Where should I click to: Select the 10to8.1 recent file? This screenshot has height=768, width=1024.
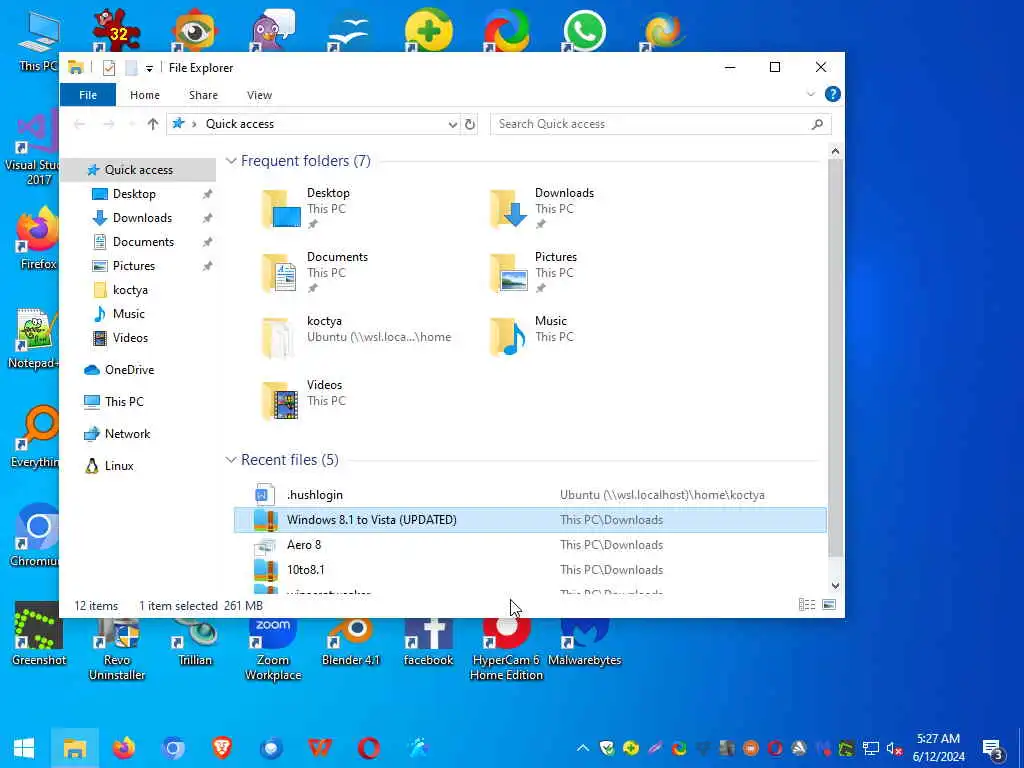pyautogui.click(x=530, y=569)
